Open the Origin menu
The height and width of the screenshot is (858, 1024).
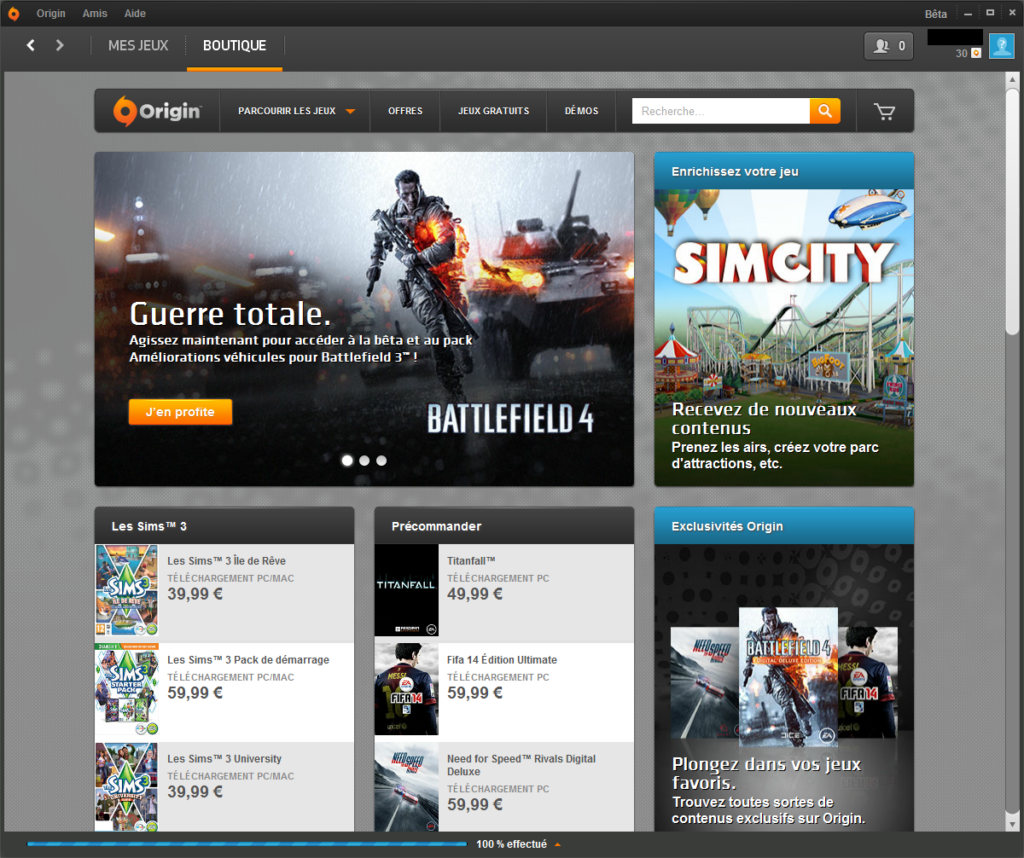pyautogui.click(x=51, y=13)
